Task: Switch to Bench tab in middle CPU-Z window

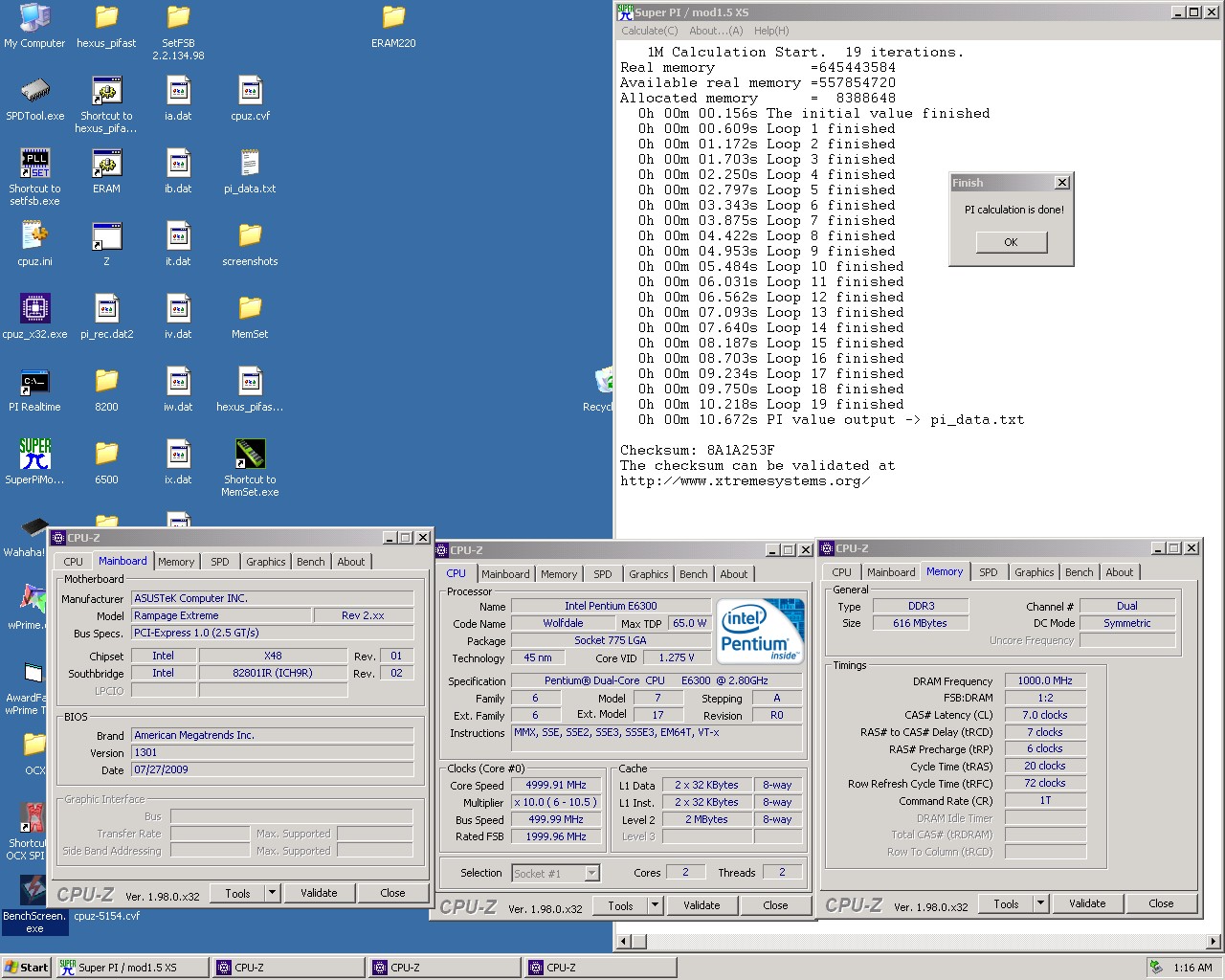Action: pos(694,574)
